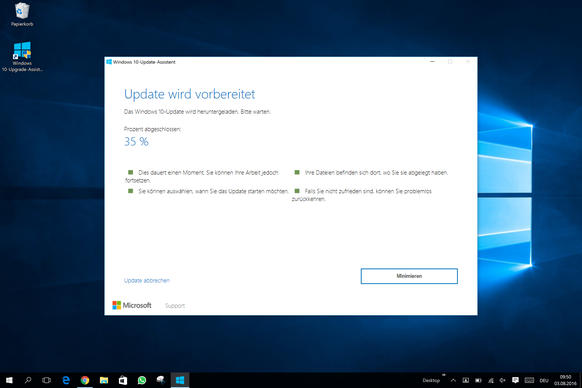Open the Papierkorb desktop icon
Viewport: 582px width, 388px height.
(22, 14)
